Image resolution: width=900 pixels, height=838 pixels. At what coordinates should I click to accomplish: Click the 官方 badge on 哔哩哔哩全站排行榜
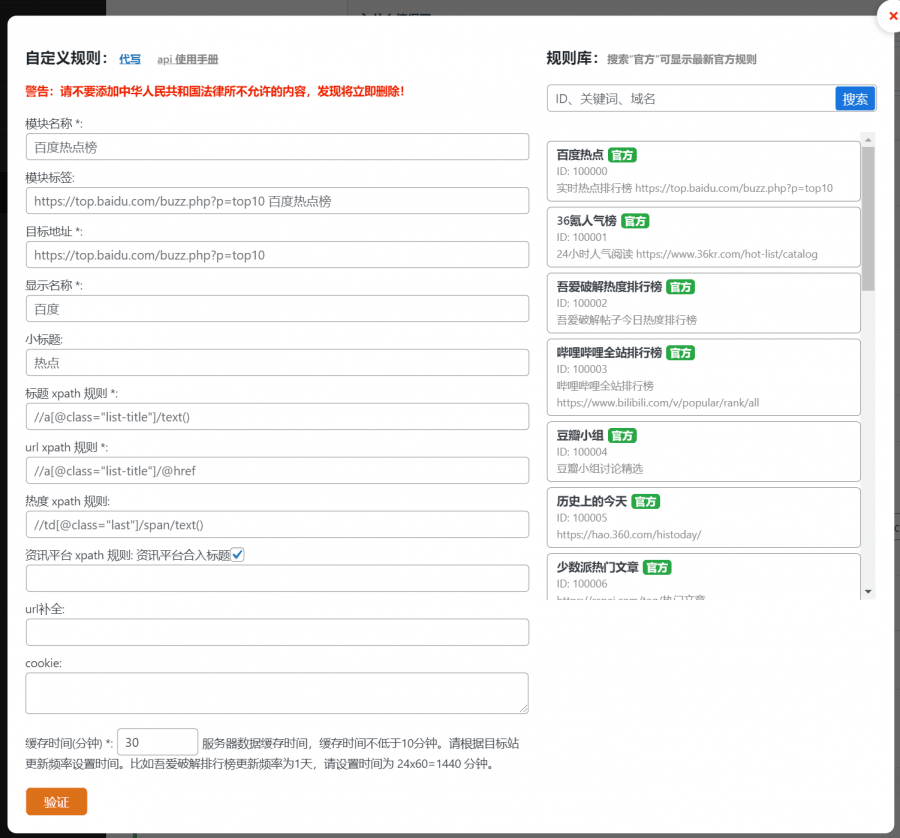pyautogui.click(x=679, y=353)
